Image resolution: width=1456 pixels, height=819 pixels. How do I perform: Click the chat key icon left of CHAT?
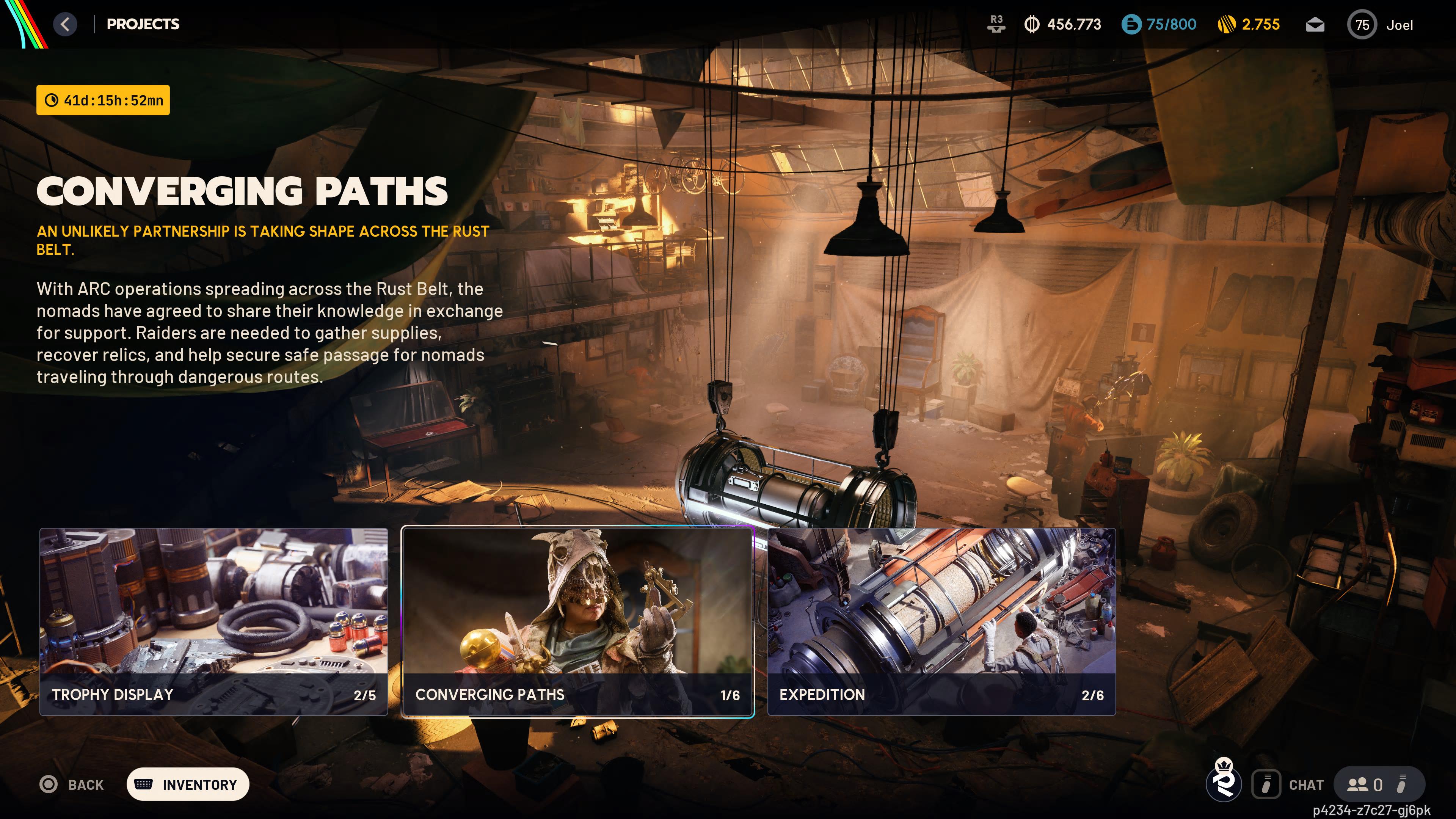coord(1266,784)
